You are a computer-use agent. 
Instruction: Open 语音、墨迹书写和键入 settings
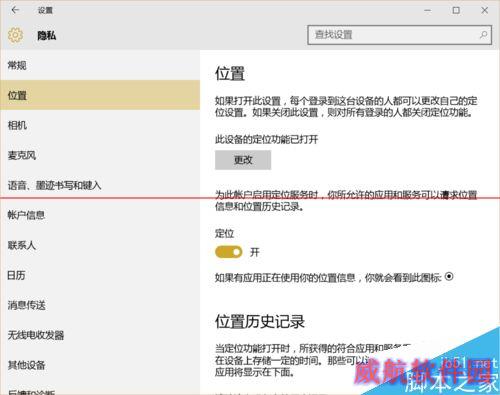100,185
